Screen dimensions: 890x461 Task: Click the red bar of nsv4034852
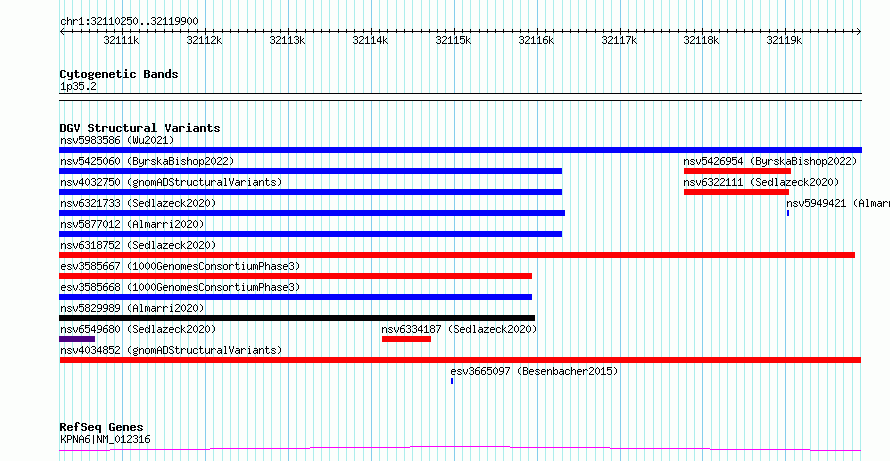pos(460,360)
